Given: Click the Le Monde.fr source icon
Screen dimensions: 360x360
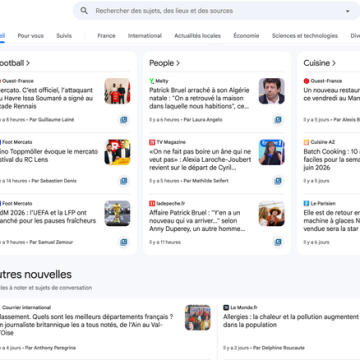Looking at the screenshot, I should pos(226,307).
